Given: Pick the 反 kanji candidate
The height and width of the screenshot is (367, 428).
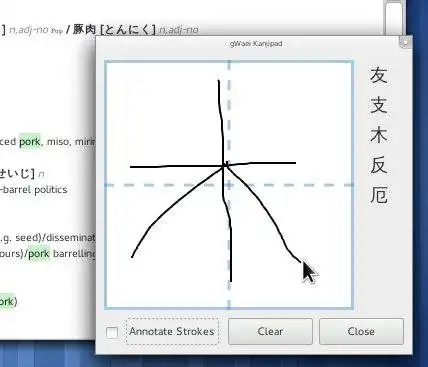Looking at the screenshot, I should pyautogui.click(x=379, y=165).
